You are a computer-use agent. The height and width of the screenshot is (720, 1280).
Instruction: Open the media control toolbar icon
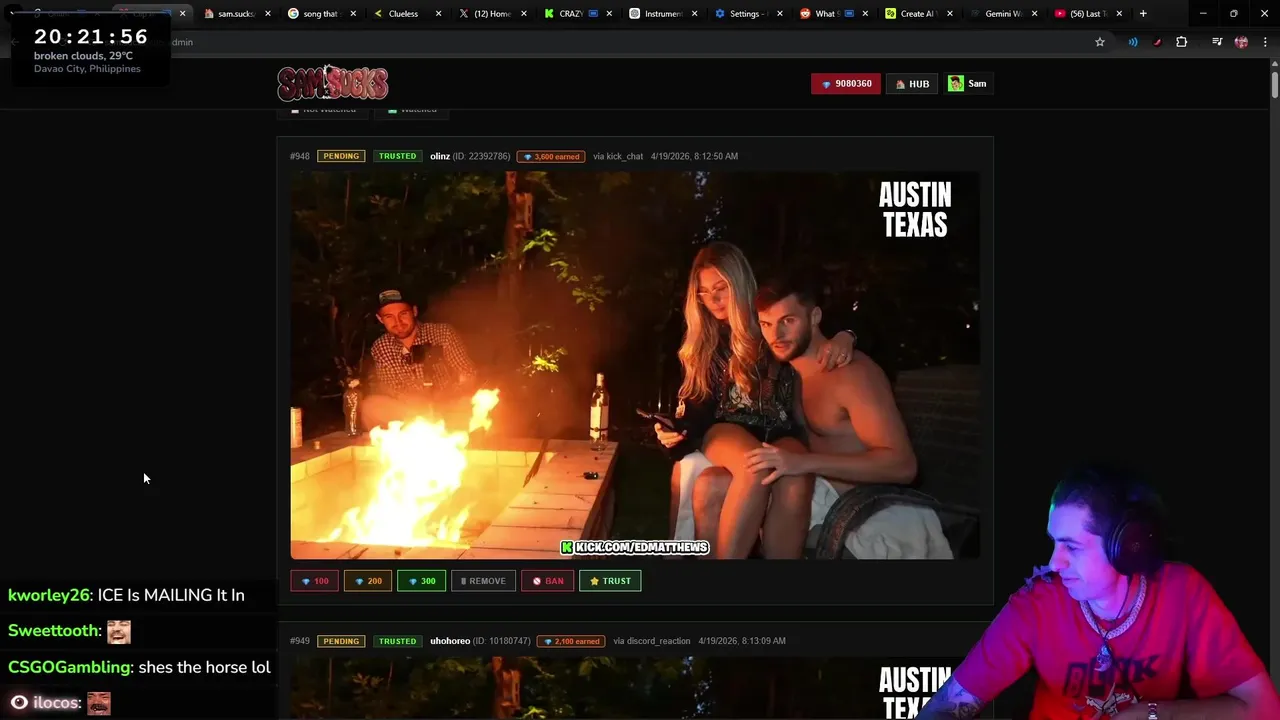click(1217, 42)
